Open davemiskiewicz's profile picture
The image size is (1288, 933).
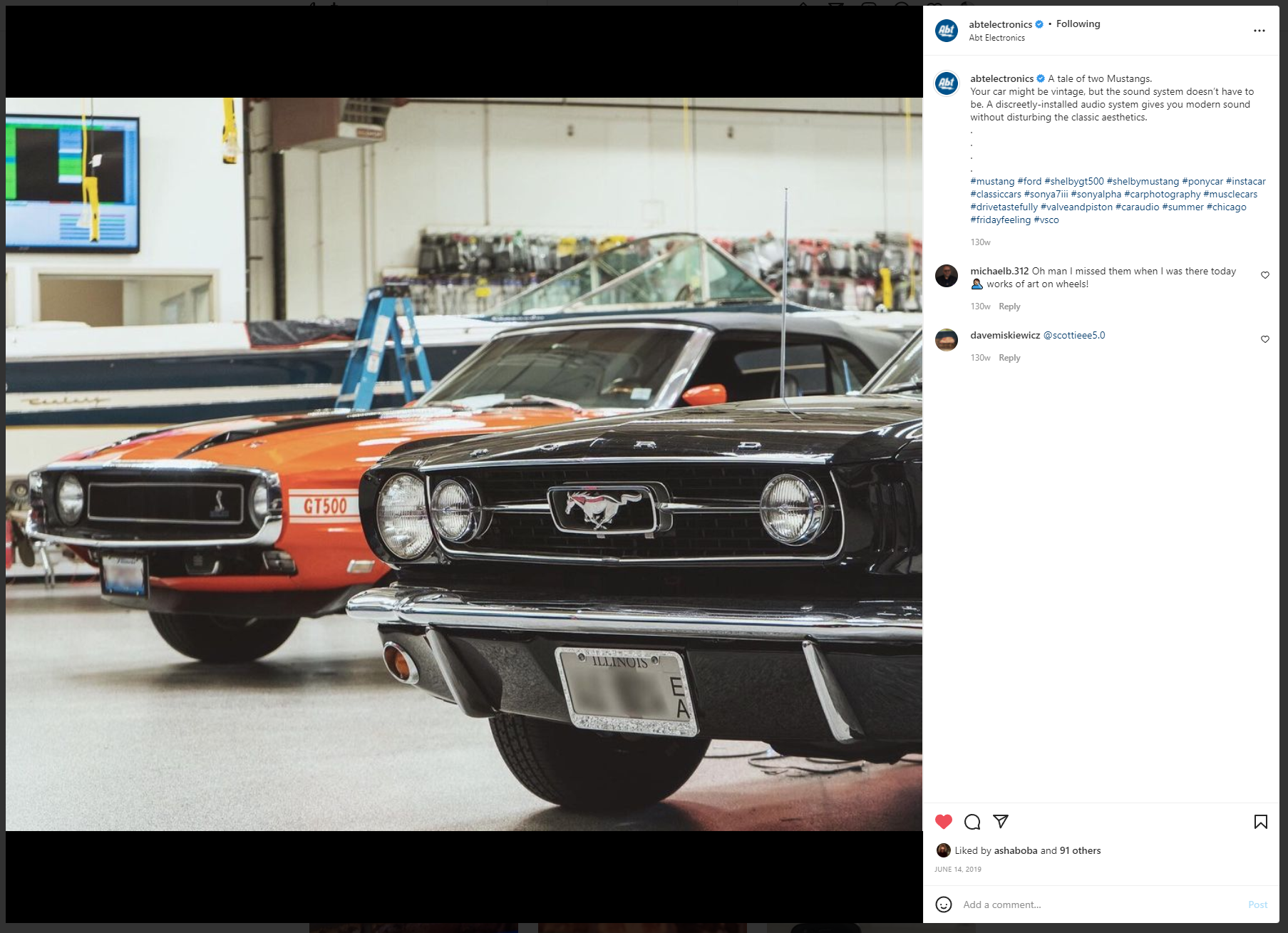pyautogui.click(x=946, y=340)
